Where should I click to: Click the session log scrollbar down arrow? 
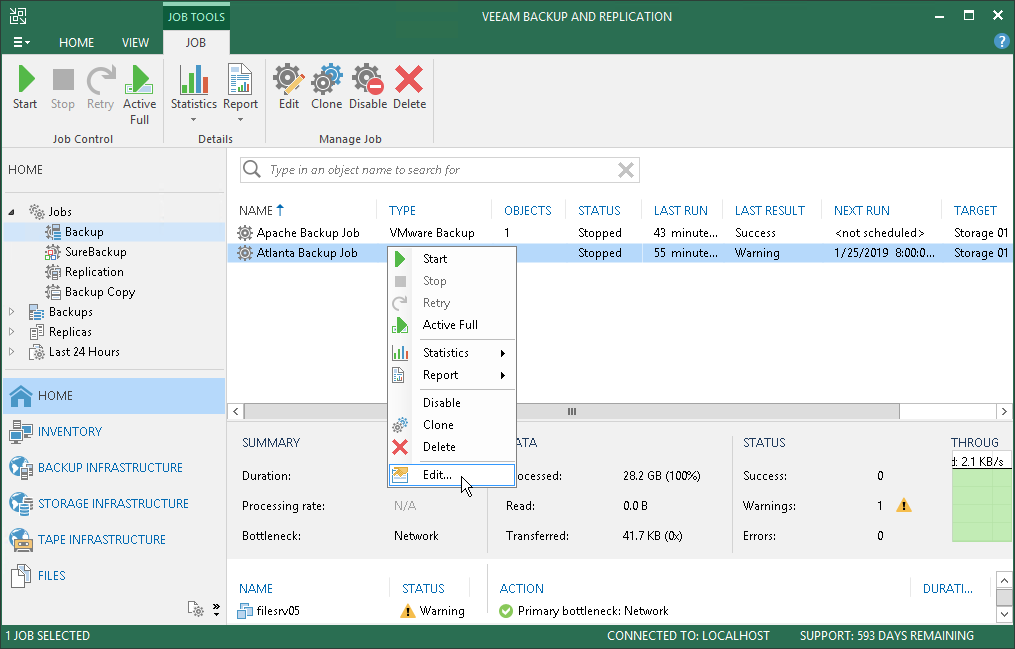click(x=1004, y=614)
